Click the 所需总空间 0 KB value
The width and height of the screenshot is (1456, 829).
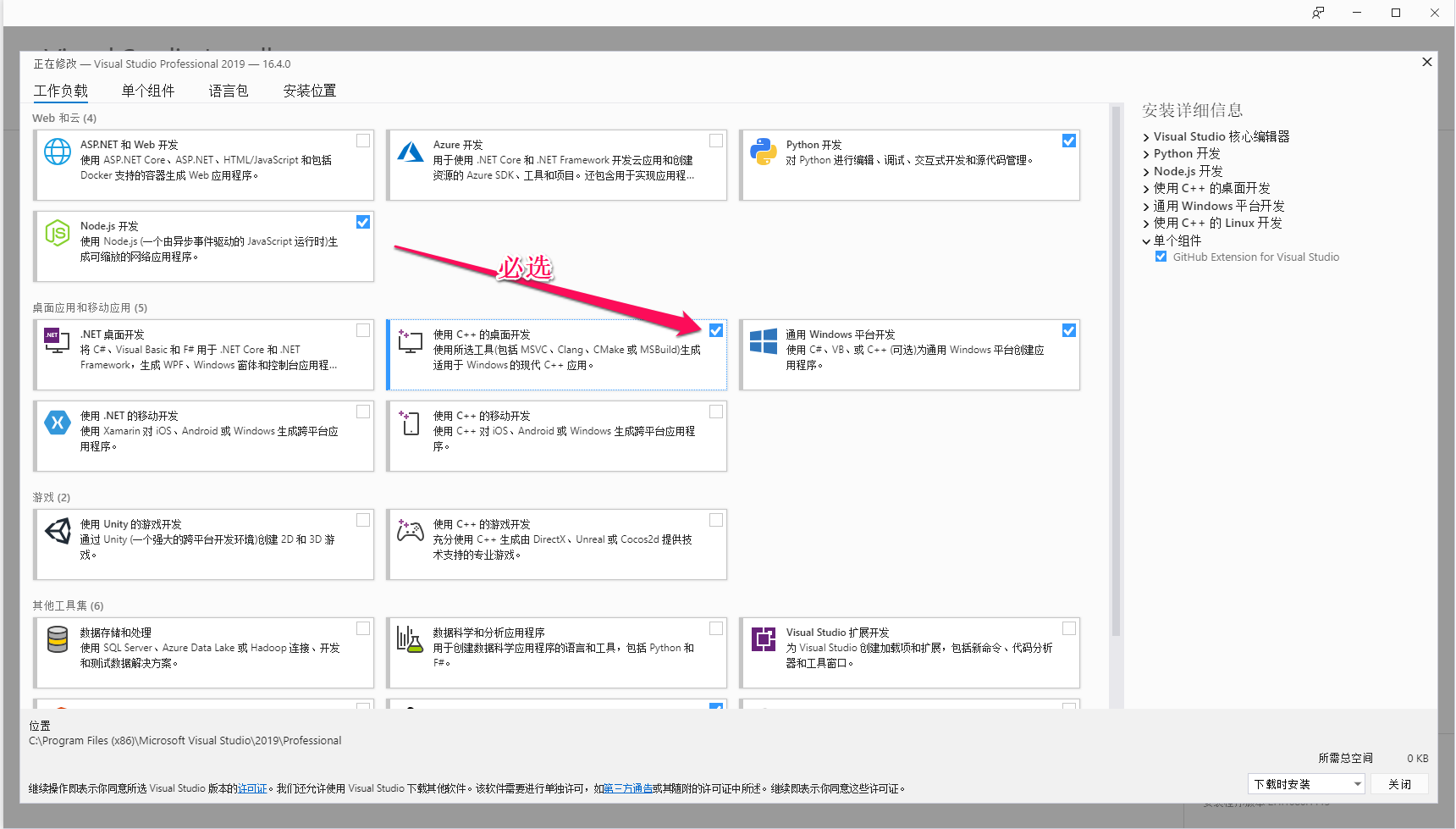(1417, 758)
